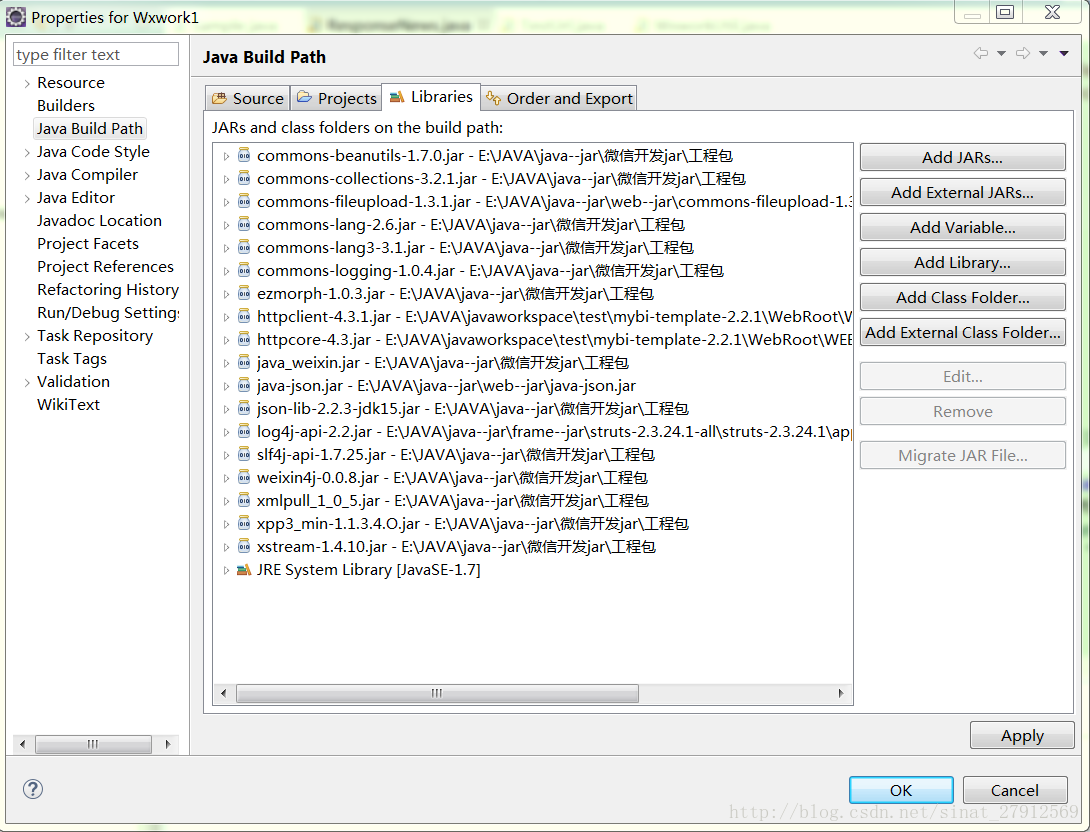Expand the JRE System Library entry
This screenshot has height=832, width=1090.
tap(226, 570)
